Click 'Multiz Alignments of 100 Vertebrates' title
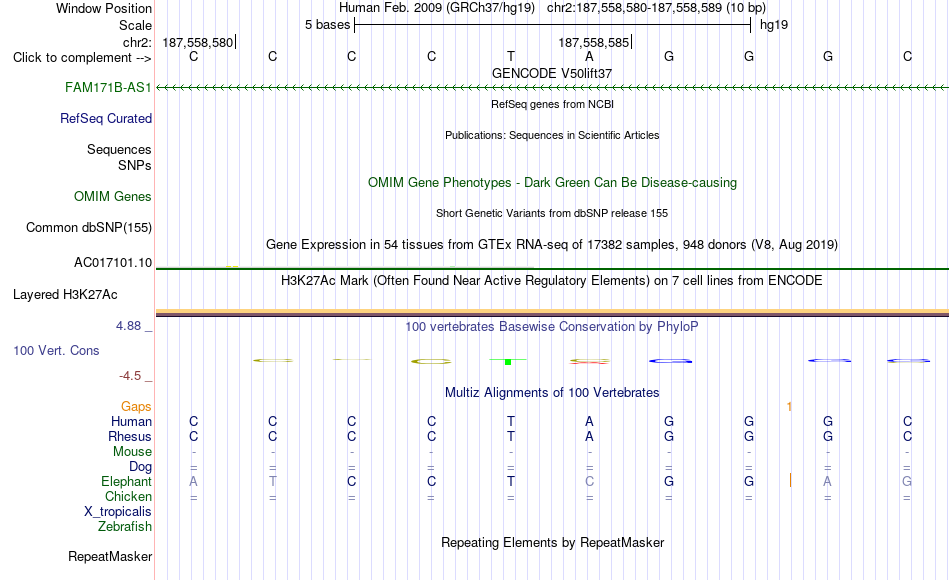 click(x=552, y=393)
